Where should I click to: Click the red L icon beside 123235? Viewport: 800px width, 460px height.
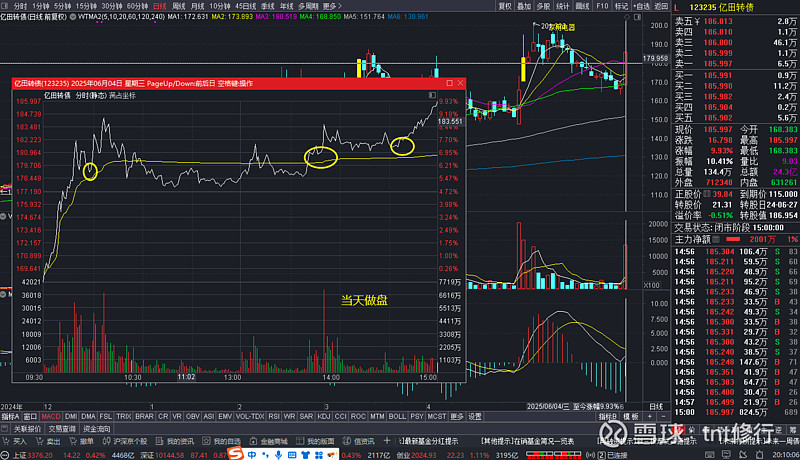coord(677,7)
